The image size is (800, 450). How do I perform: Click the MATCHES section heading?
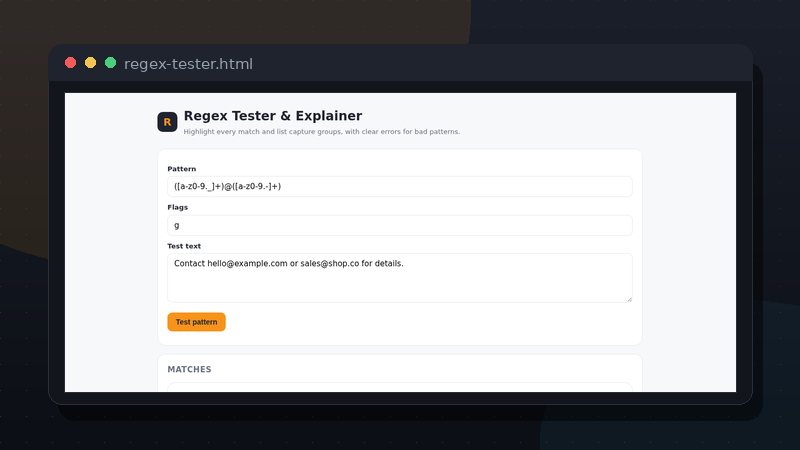point(189,369)
